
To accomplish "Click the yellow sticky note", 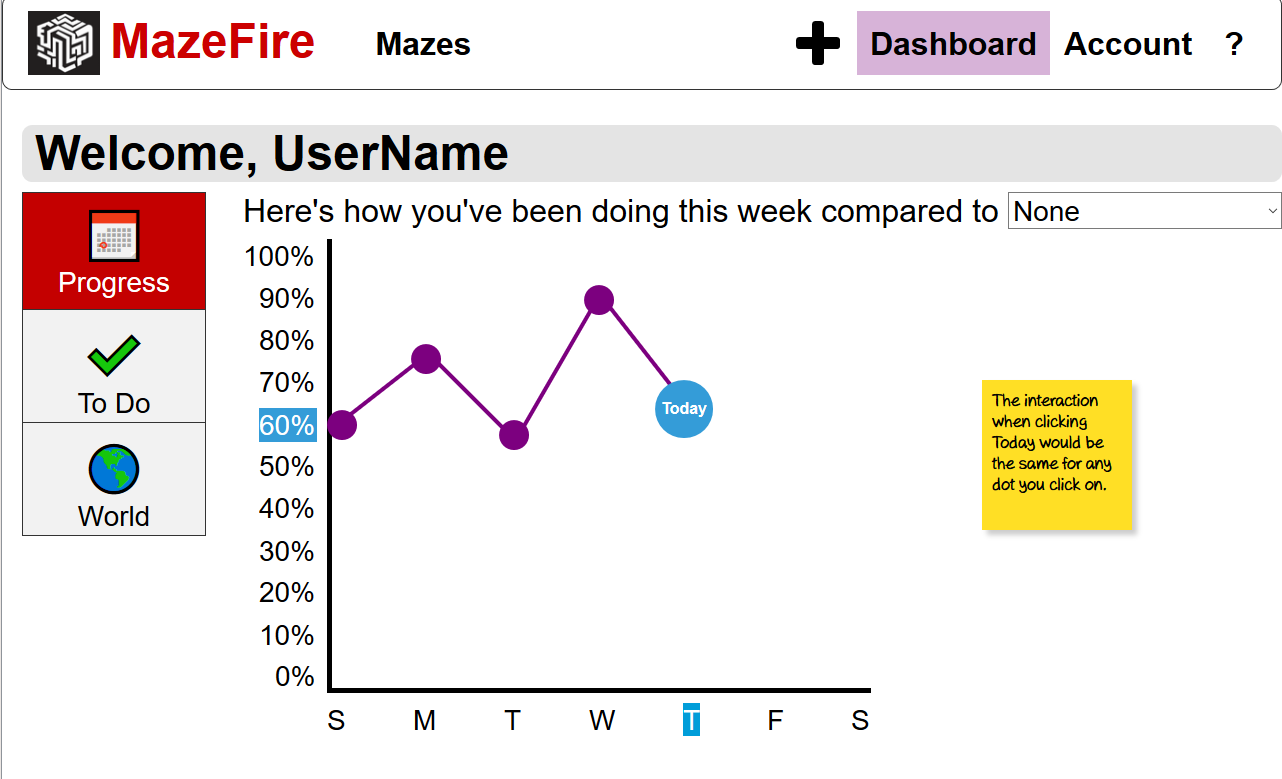I will [1057, 454].
